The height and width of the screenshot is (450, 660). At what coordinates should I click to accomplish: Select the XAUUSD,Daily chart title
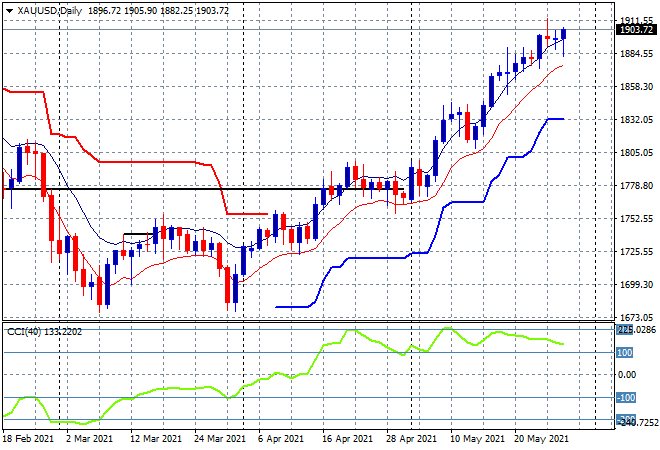tap(50, 11)
